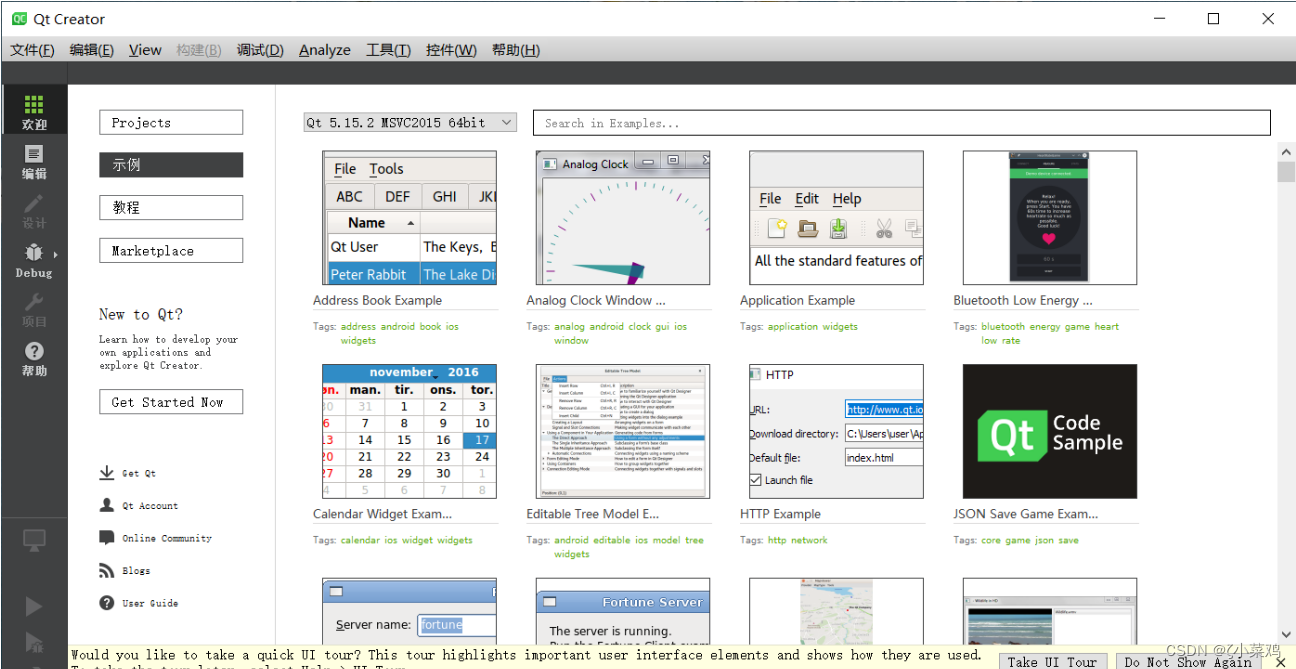The image size is (1296, 669).
Task: Click the Online Community link
Action: coord(167,538)
